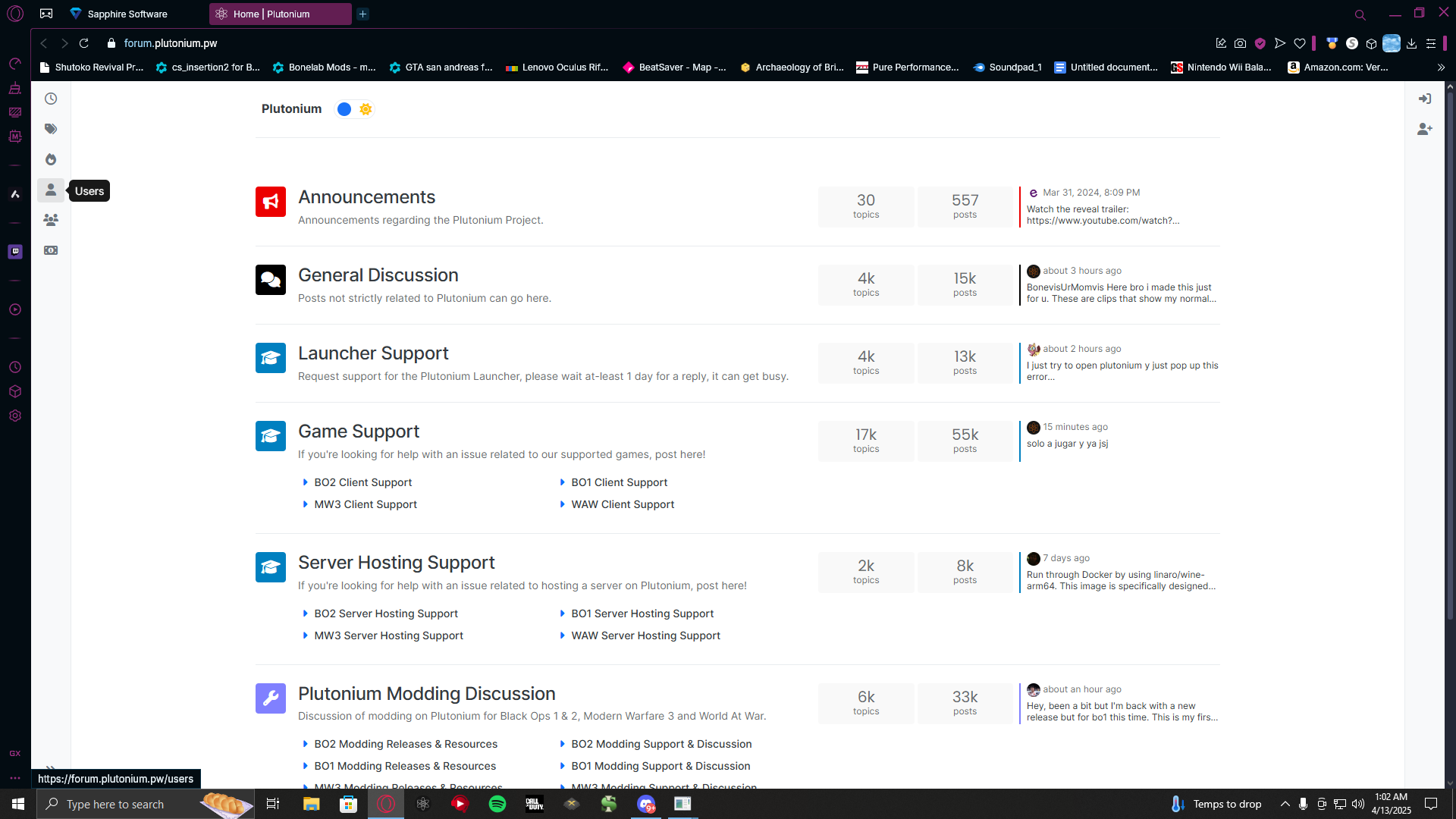Open the Popular flame icon in forum sidebar
1456x819 pixels.
coord(51,159)
